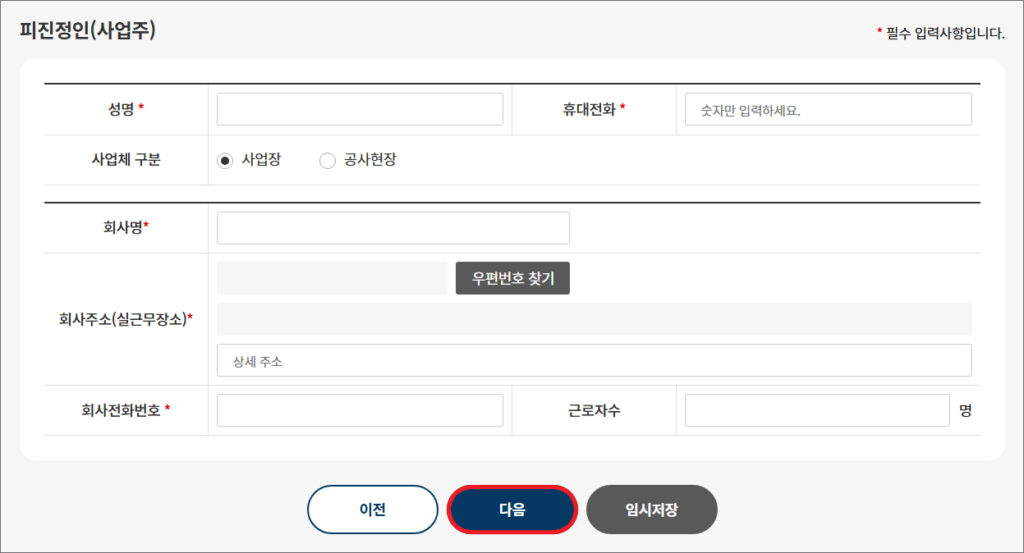Viewport: 1024px width, 553px height.
Task: Click the 피진정인(사업주) section heading
Action: [88, 30]
